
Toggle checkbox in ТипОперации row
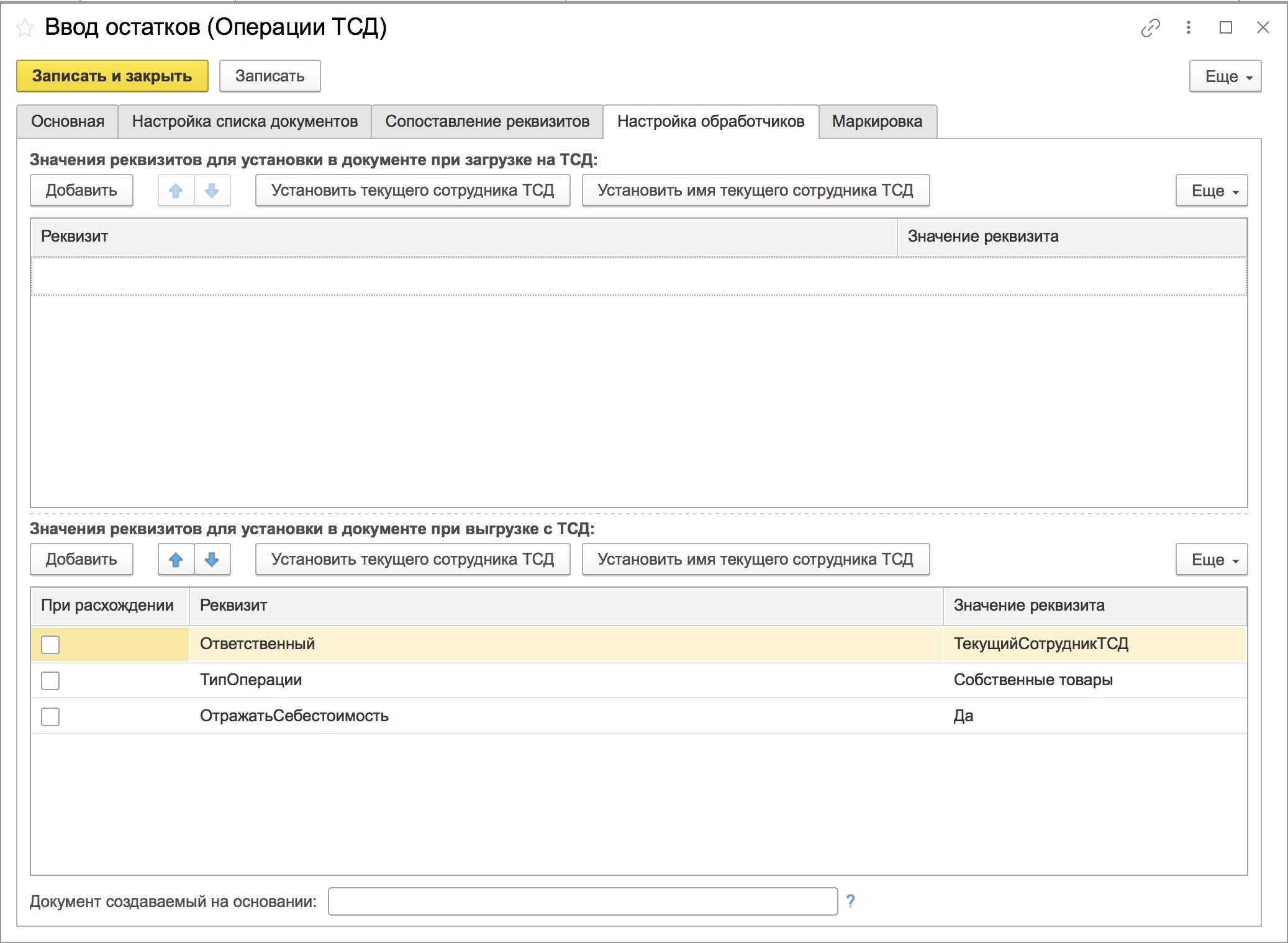pyautogui.click(x=50, y=681)
